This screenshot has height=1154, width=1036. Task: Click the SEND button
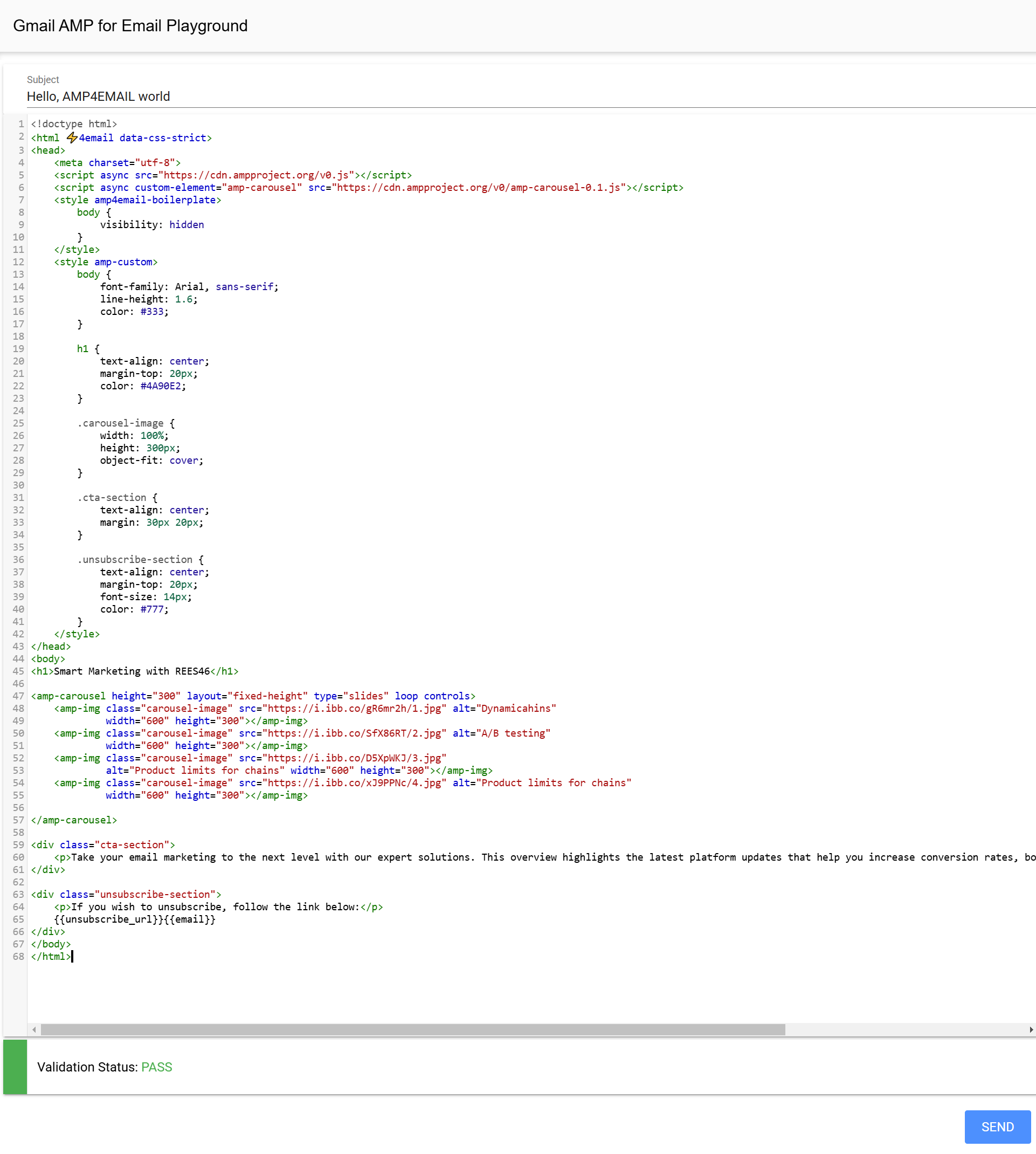coord(997,1126)
